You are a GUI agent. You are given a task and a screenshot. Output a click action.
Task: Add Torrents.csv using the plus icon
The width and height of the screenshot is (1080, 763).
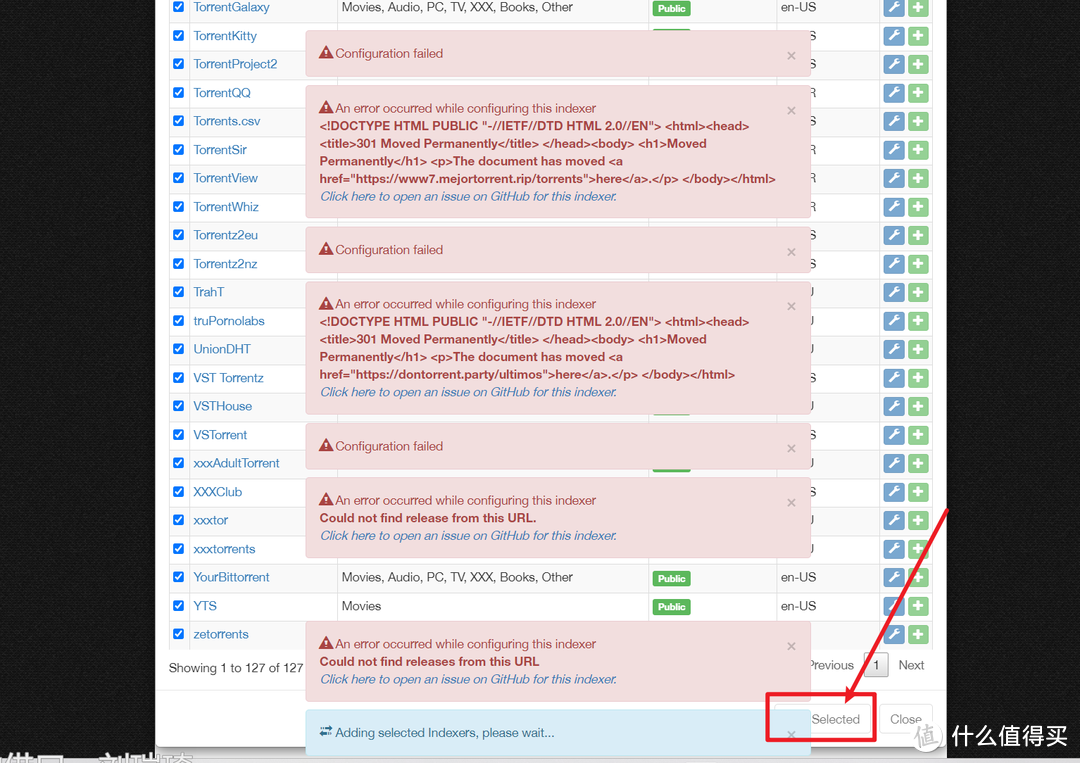pos(917,121)
